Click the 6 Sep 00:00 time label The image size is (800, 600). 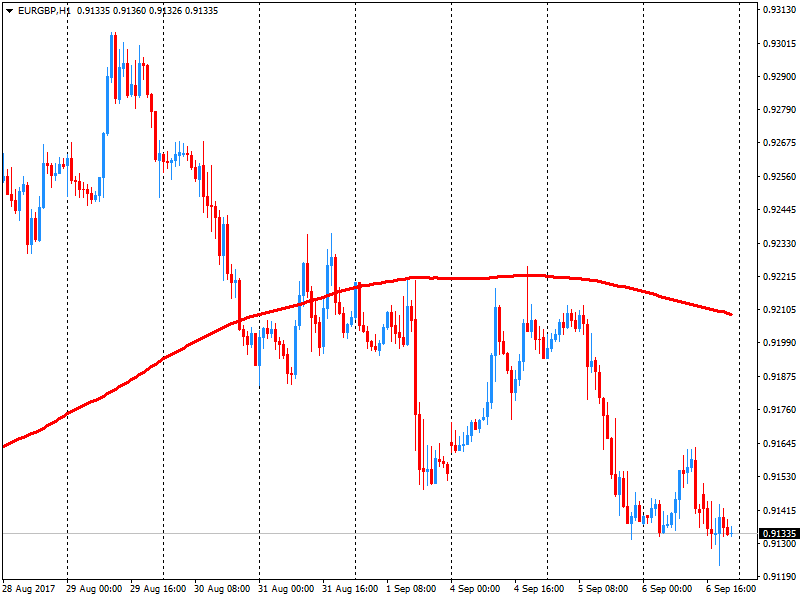pyautogui.click(x=667, y=589)
